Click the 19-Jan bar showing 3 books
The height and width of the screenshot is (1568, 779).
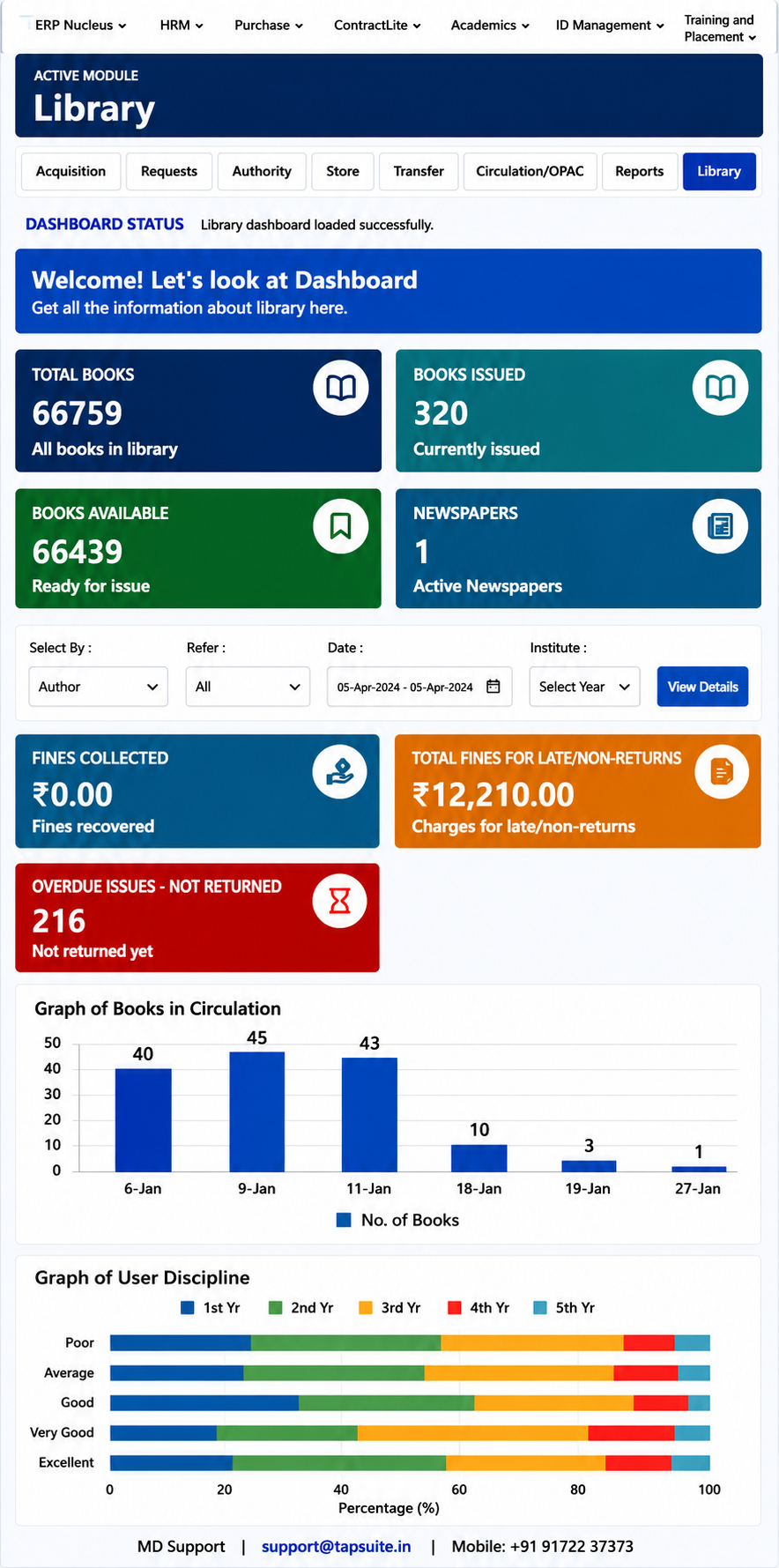pos(589,1166)
